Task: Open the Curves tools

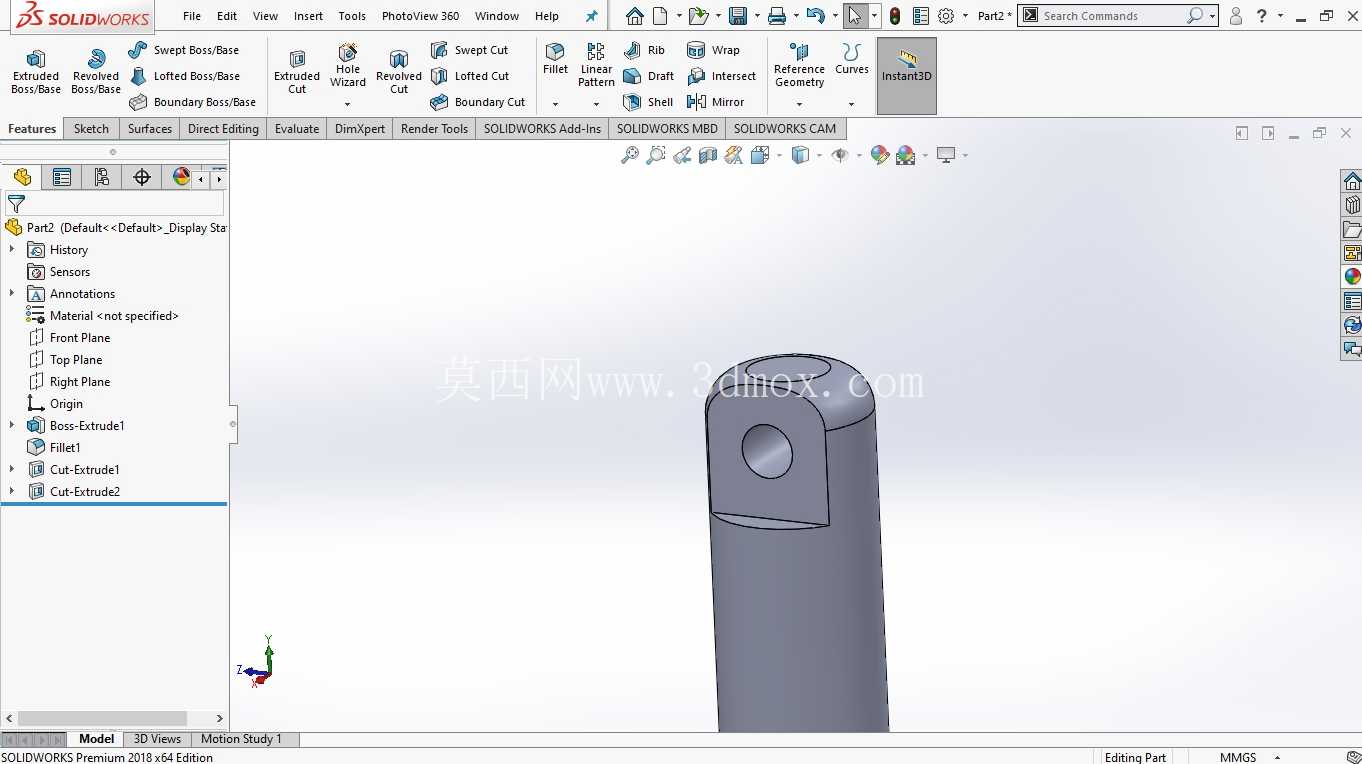Action: click(852, 59)
